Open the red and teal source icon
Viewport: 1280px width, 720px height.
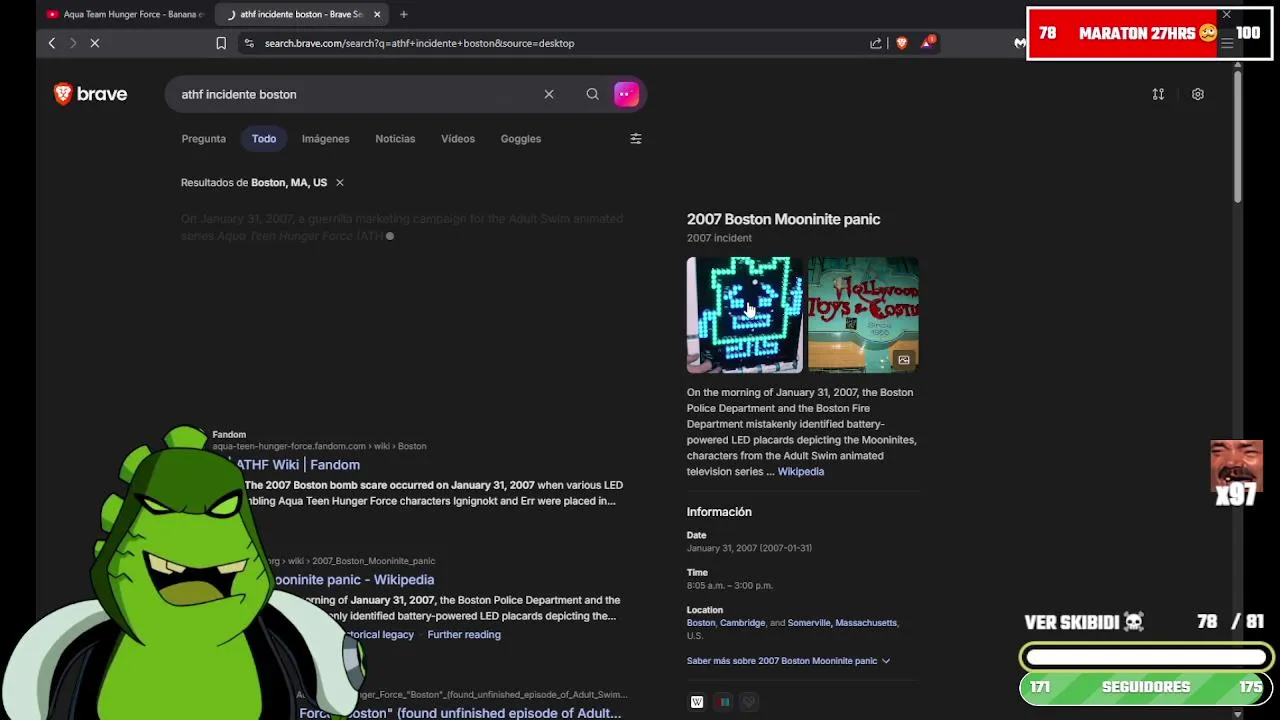pyautogui.click(x=725, y=702)
